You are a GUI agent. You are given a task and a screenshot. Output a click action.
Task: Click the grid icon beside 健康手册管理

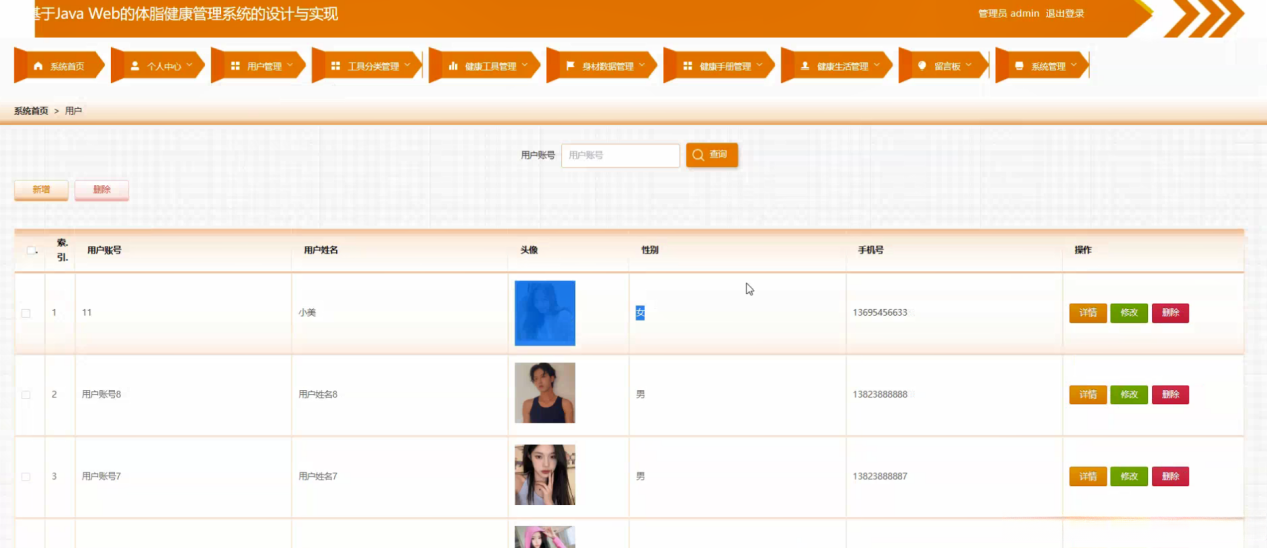pos(688,66)
